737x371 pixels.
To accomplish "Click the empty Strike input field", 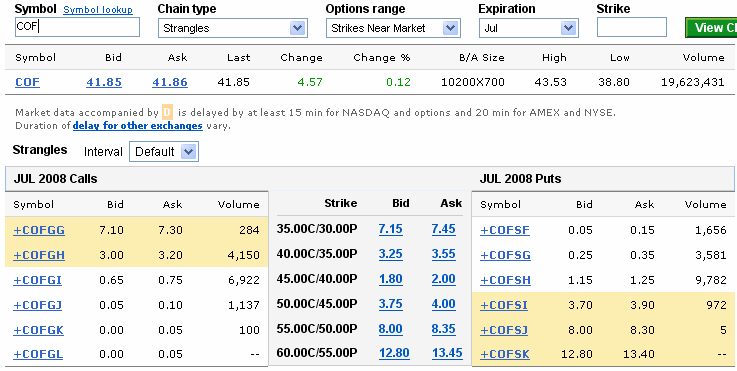I will coord(632,27).
